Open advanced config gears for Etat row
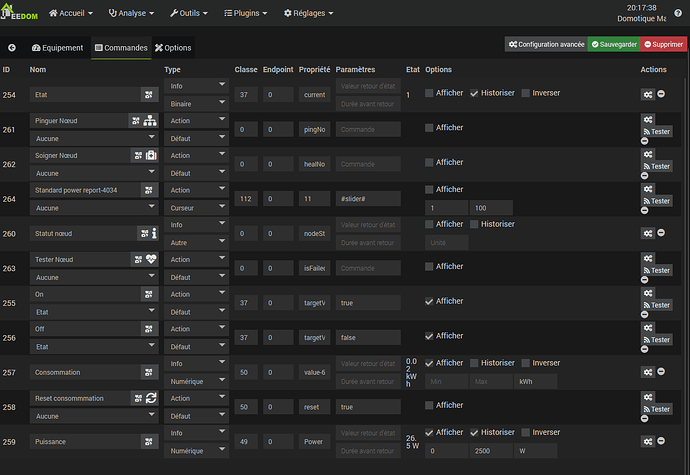 click(648, 94)
